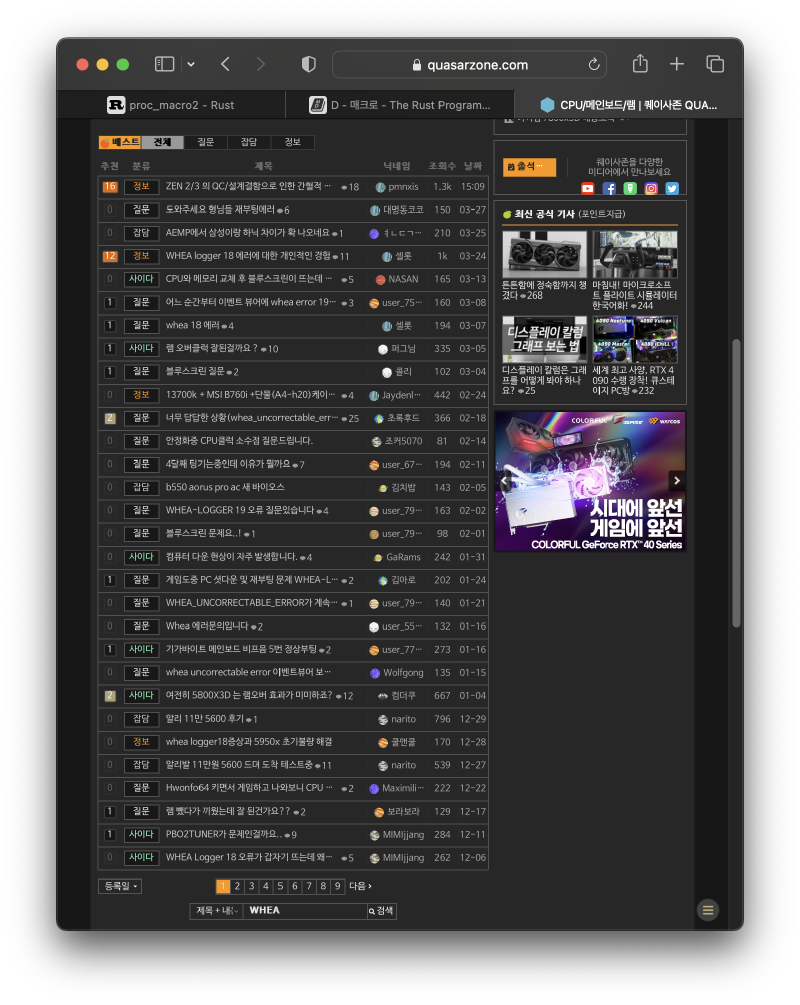Toggle Safari's sidebar icon
The height and width of the screenshot is (1005, 800).
[x=164, y=64]
